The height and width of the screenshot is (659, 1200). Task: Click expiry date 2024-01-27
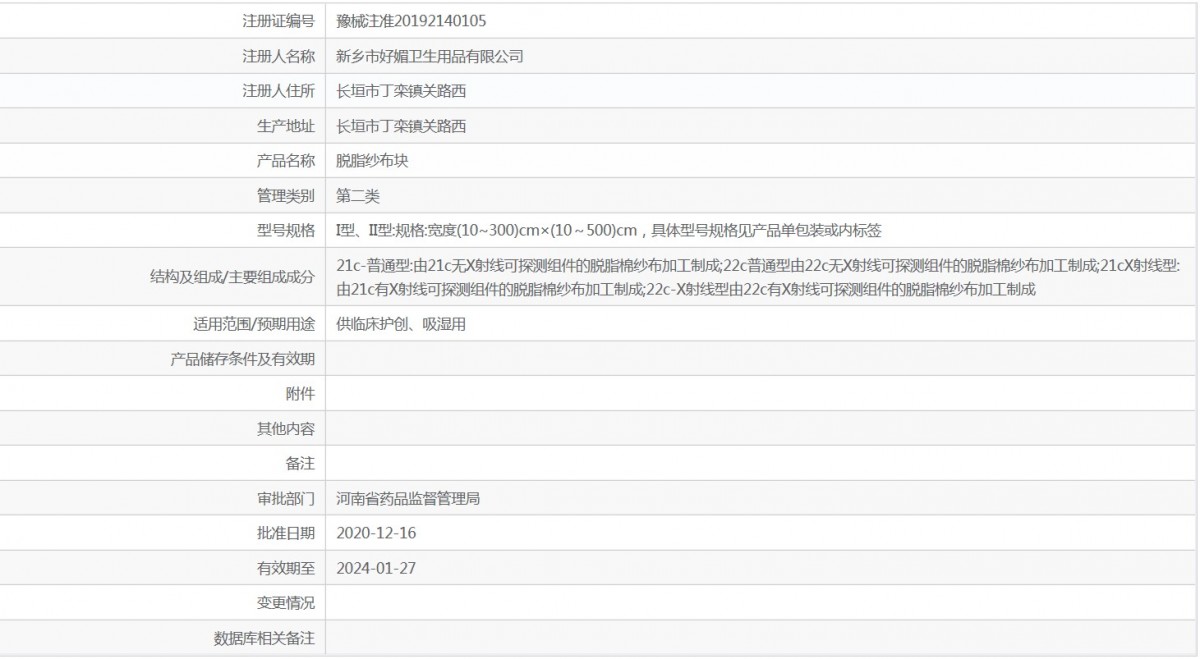coord(376,568)
